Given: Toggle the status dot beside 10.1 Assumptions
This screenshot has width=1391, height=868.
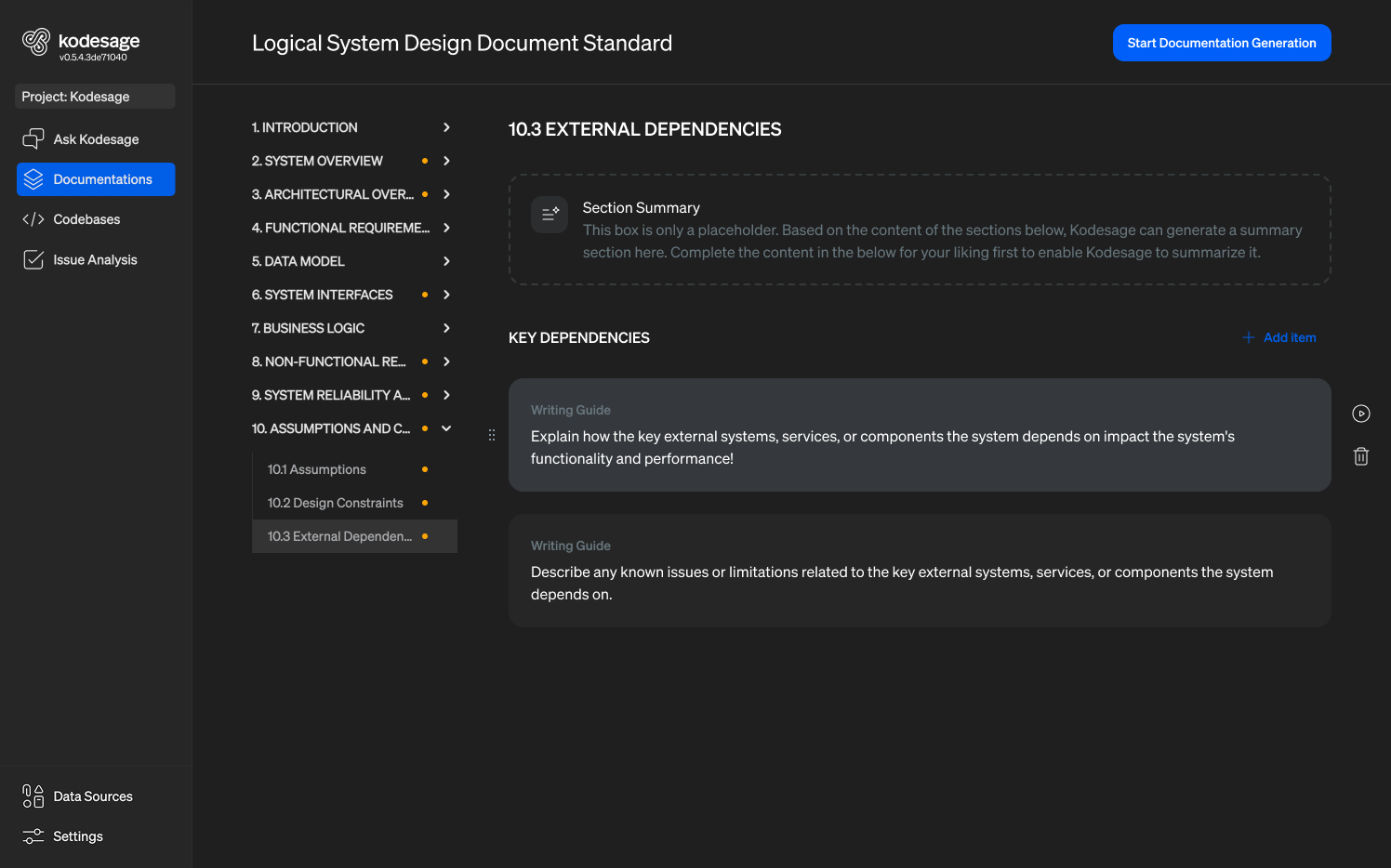Looking at the screenshot, I should (425, 469).
